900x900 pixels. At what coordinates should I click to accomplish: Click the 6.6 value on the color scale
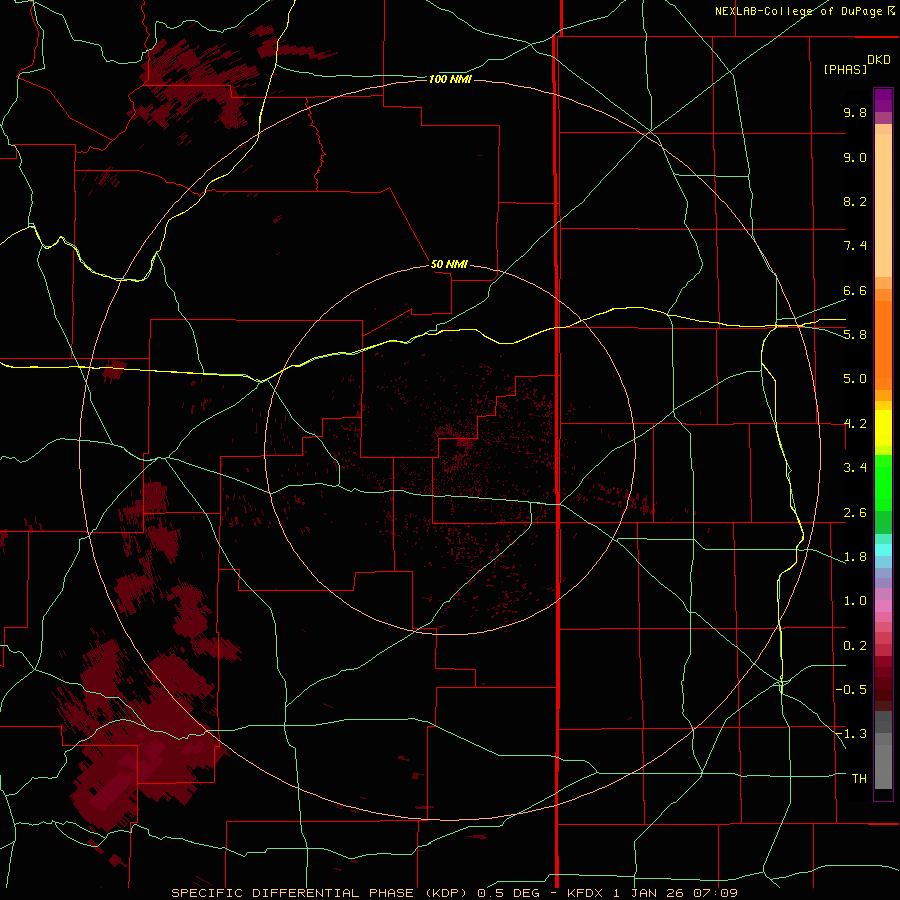855,290
